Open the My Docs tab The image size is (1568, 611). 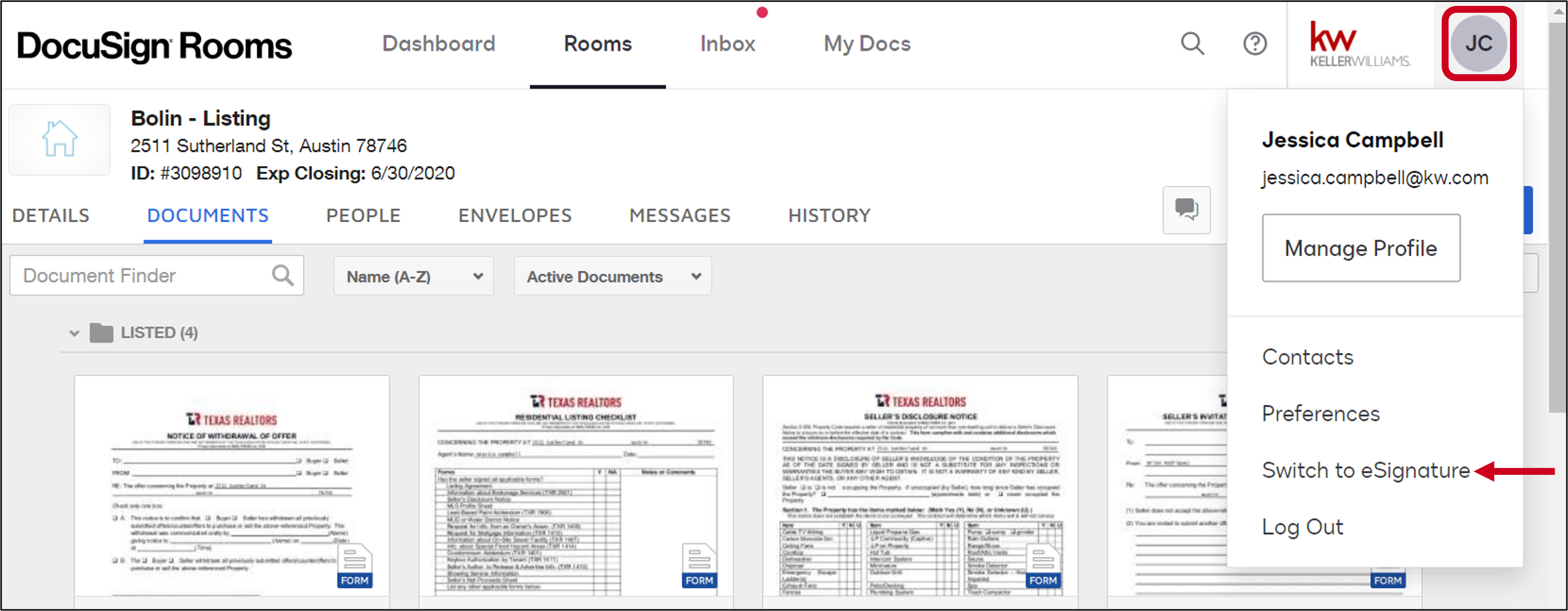(x=867, y=44)
